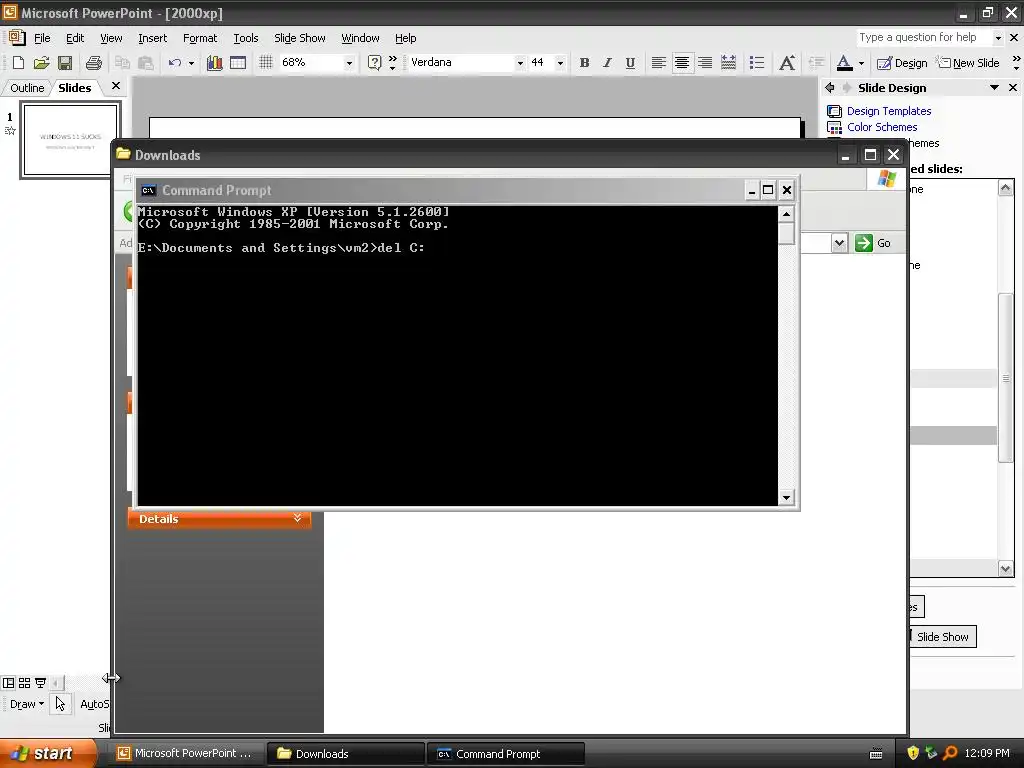
Task: Close the Slide Design task pane
Action: tap(1013, 88)
